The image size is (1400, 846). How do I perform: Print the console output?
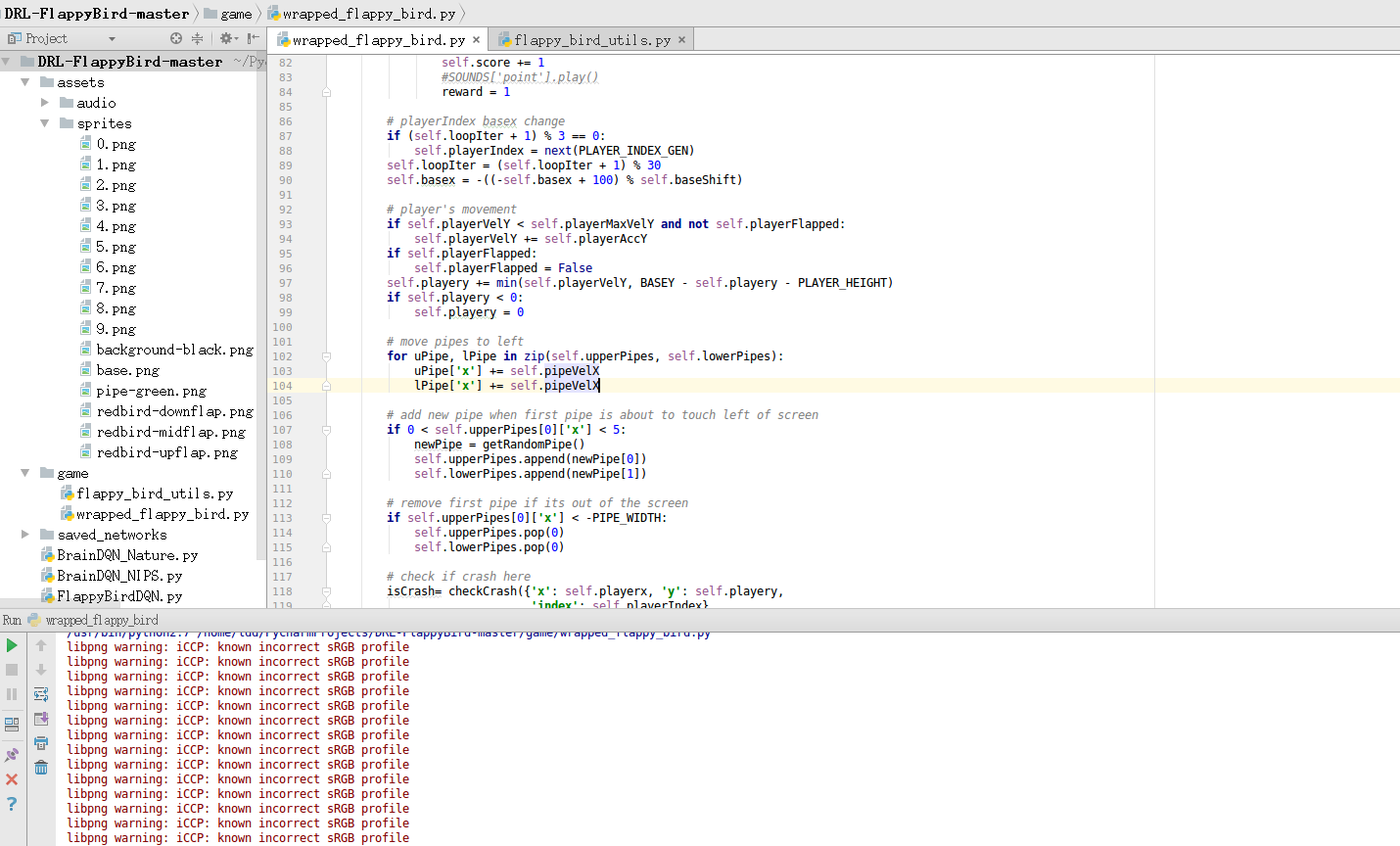click(x=41, y=743)
